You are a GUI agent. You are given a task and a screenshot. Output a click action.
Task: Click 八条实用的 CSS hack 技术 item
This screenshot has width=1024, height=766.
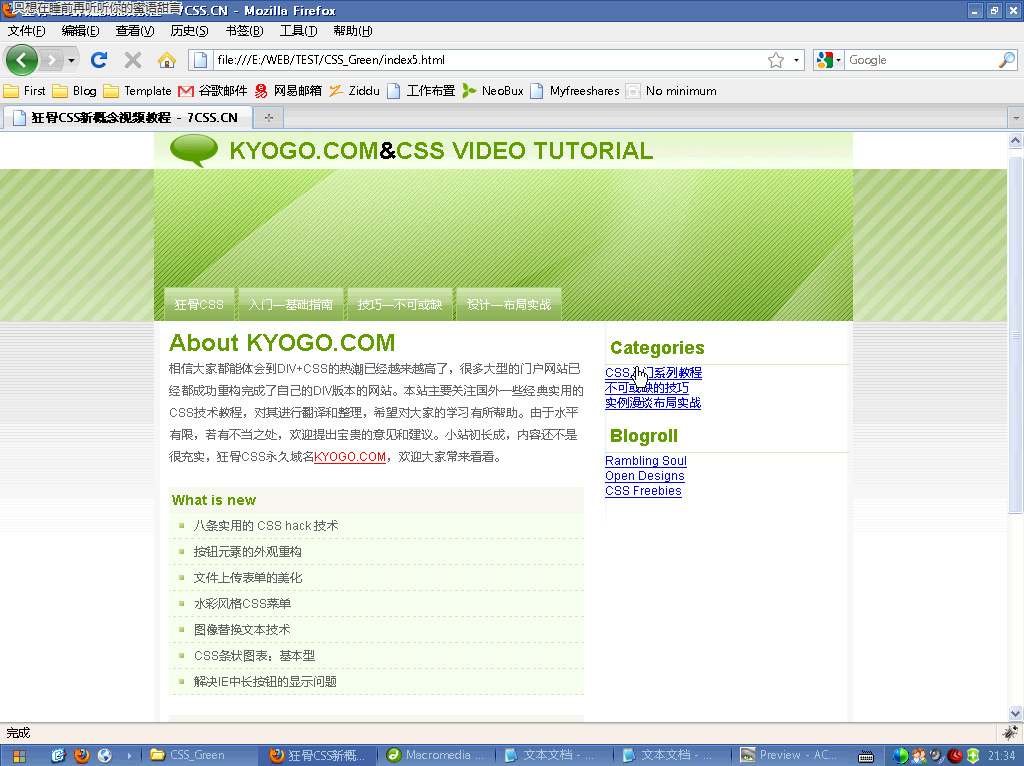pos(266,525)
